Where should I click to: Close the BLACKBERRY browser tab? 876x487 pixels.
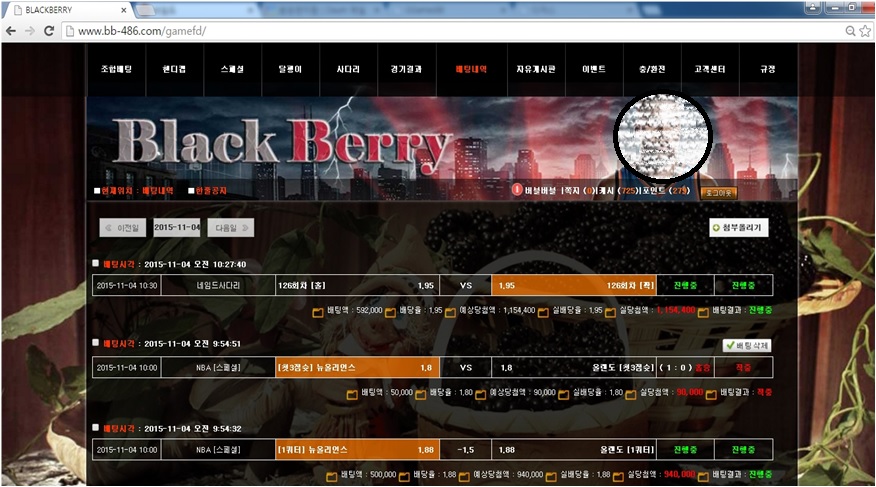(x=123, y=10)
